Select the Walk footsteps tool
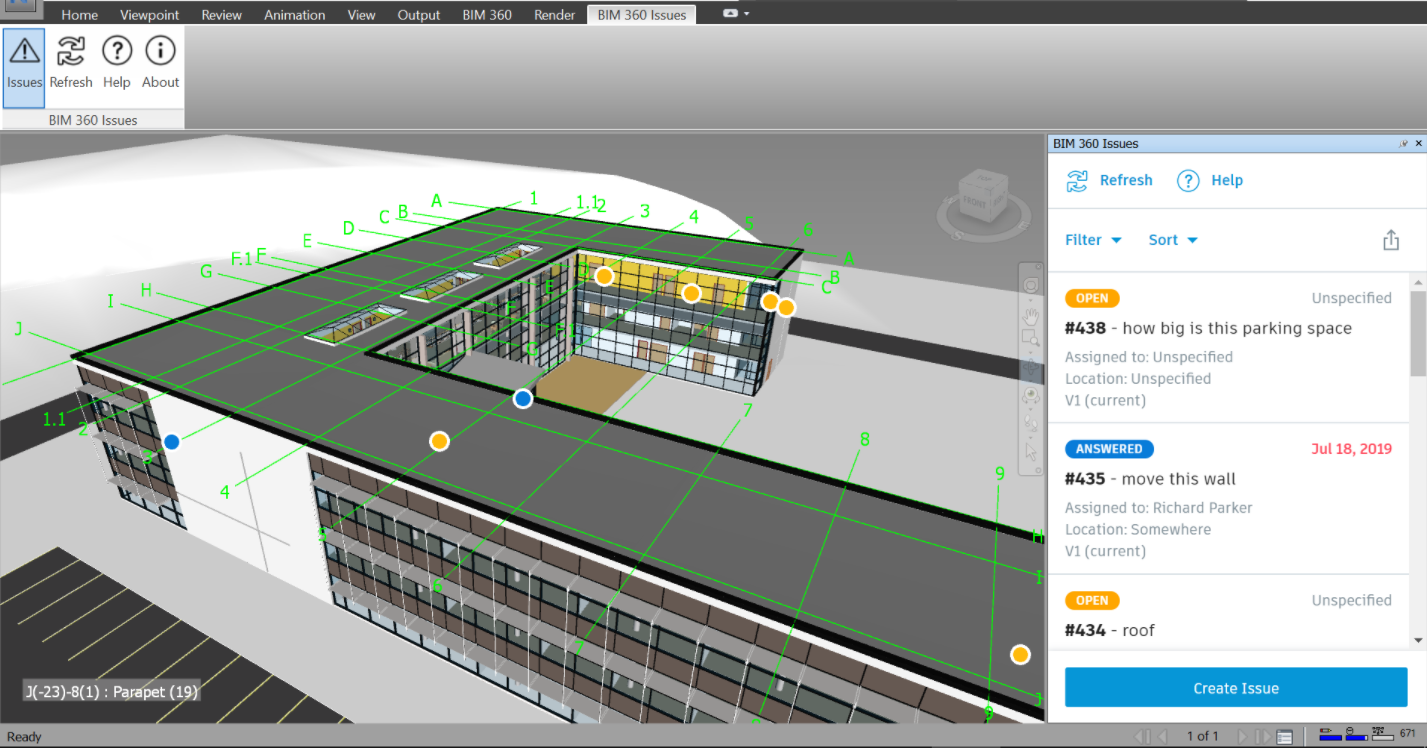Viewport: 1427px width, 751px height. [x=1031, y=424]
